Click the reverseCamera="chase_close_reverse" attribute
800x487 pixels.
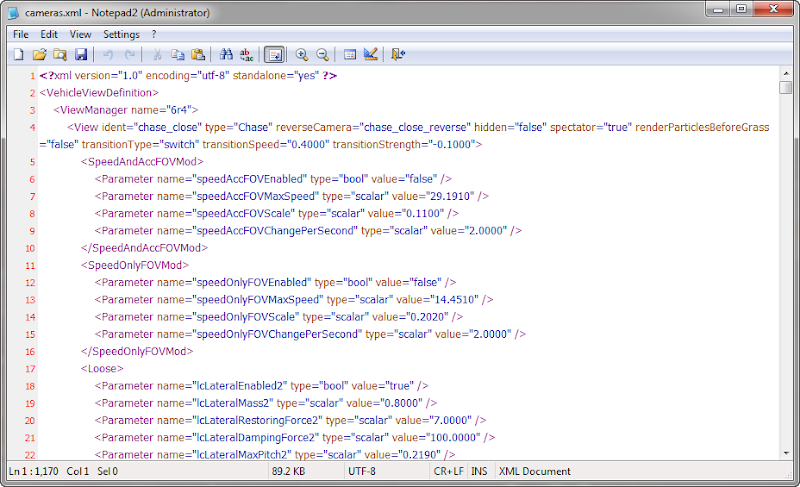(373, 127)
